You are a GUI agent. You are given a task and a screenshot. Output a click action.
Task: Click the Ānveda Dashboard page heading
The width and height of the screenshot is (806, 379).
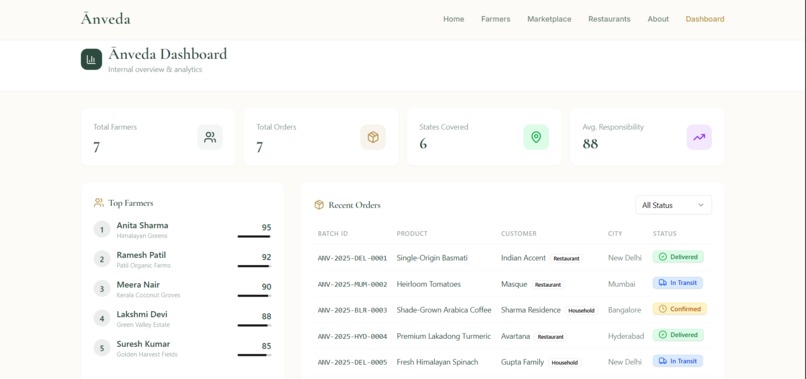(x=168, y=54)
